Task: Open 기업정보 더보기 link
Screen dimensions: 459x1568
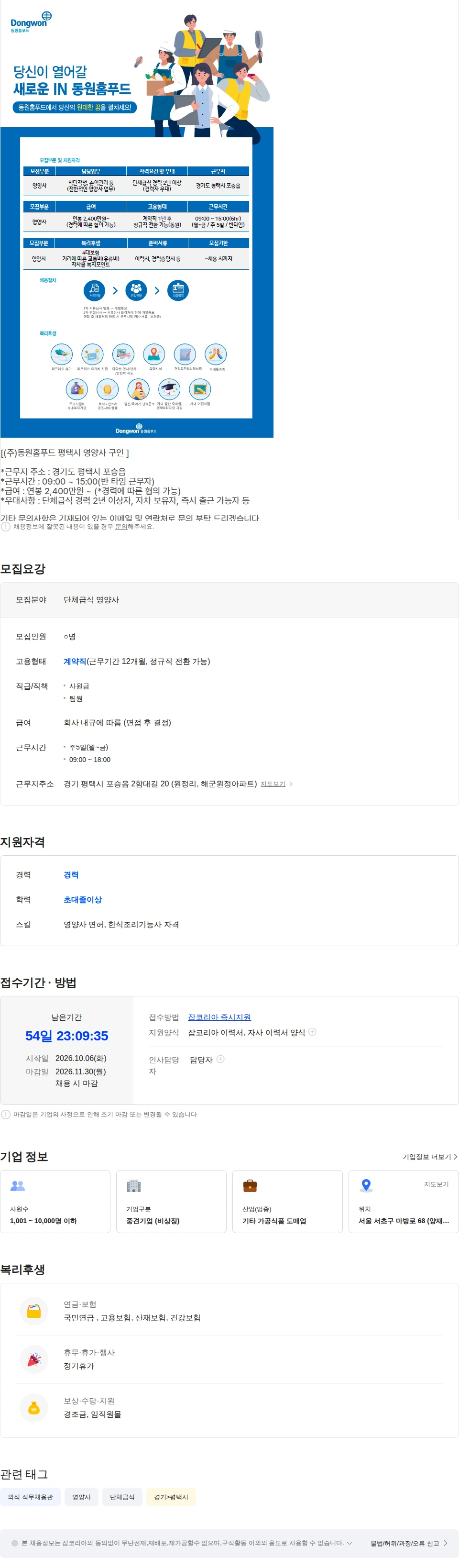Action: 430,1157
